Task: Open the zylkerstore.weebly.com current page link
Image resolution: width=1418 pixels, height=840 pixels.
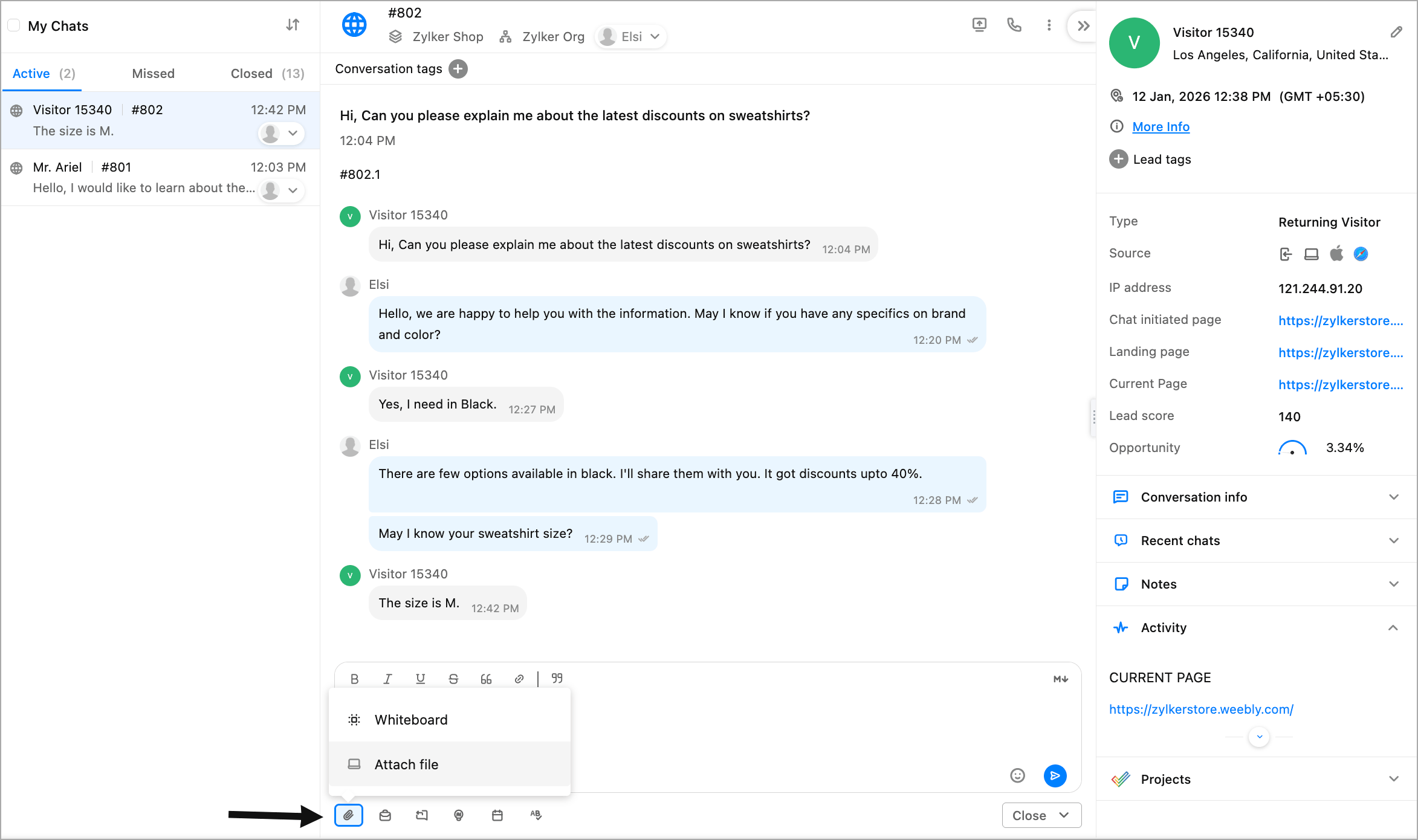Action: pos(1201,709)
